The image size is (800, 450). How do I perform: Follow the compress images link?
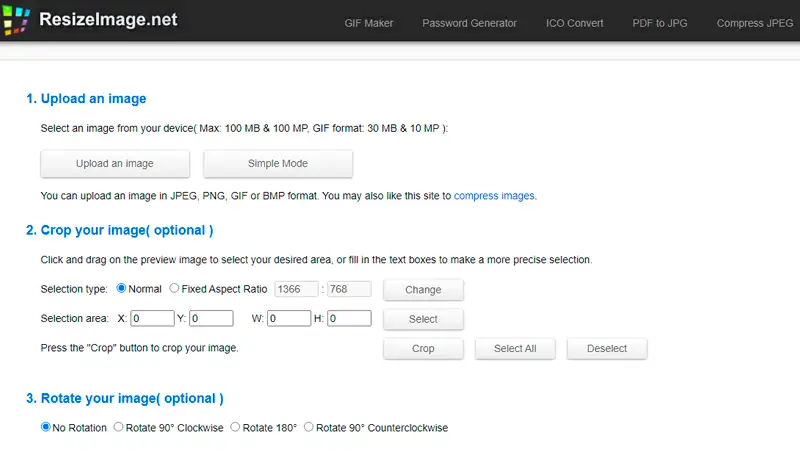coord(494,196)
